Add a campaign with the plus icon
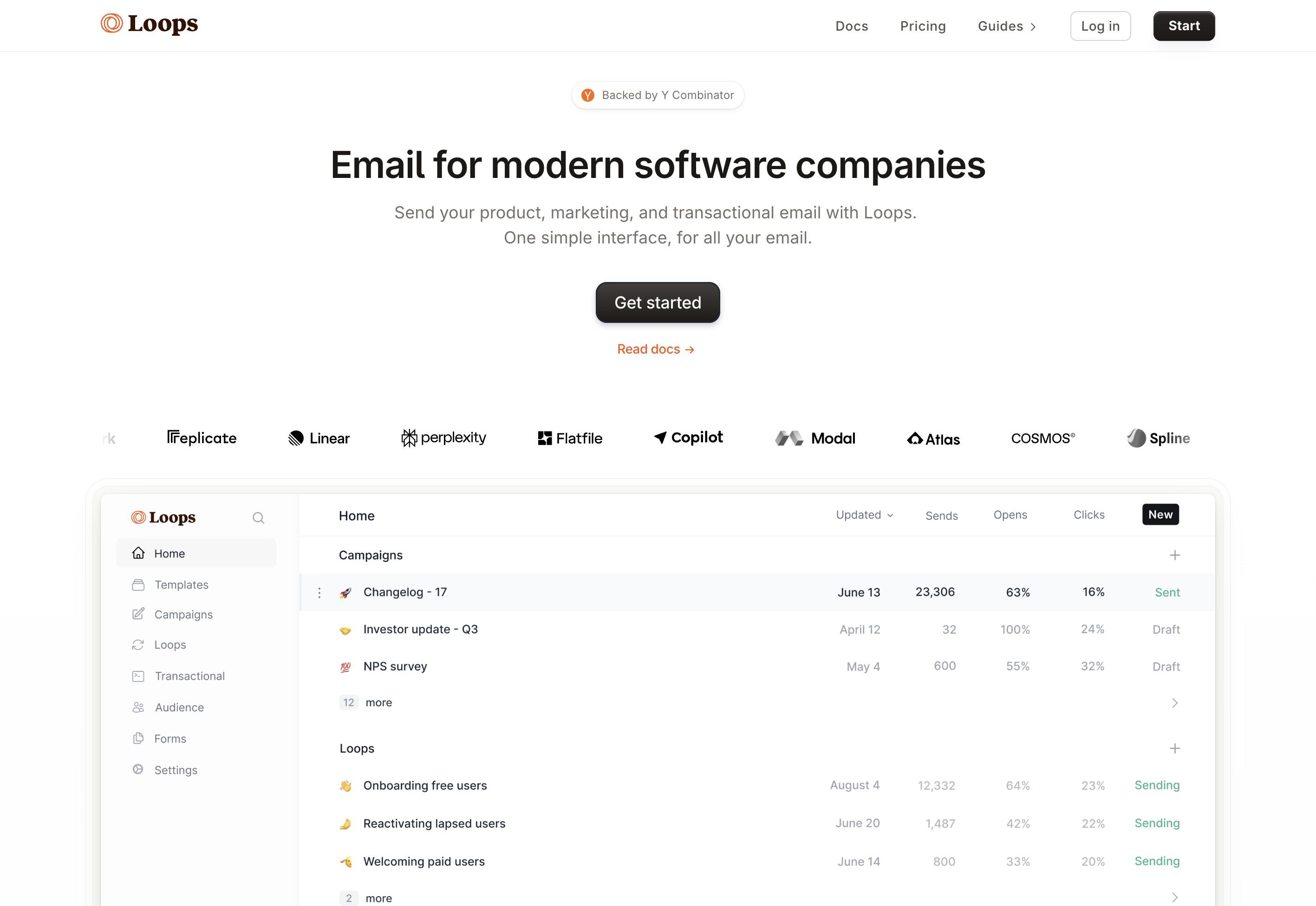 click(1175, 555)
